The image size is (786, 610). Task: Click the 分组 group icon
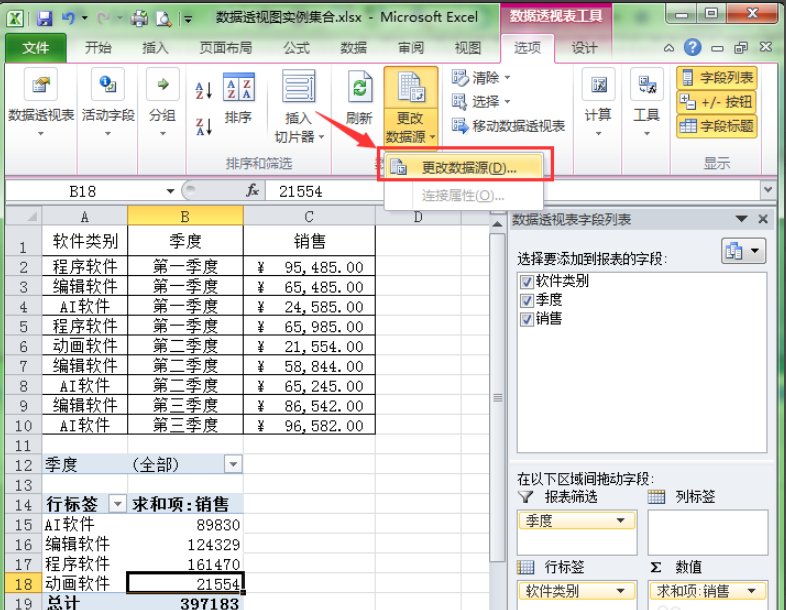pyautogui.click(x=162, y=84)
